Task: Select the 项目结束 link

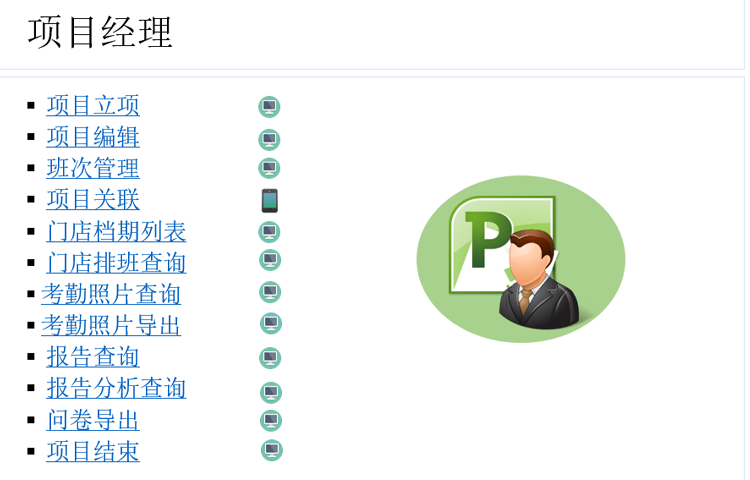Action: 93,451
